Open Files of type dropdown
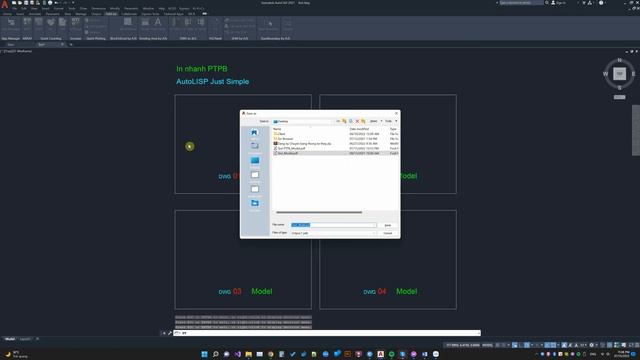 333,233
